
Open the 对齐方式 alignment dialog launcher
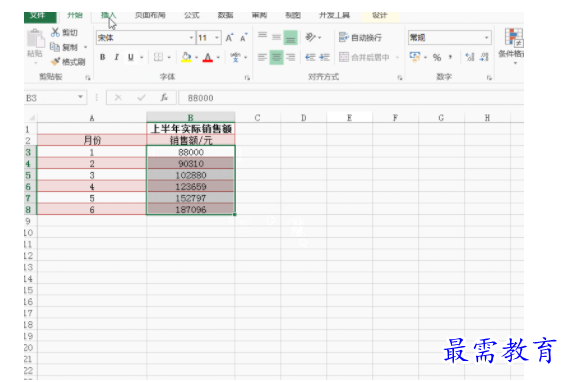(x=400, y=77)
